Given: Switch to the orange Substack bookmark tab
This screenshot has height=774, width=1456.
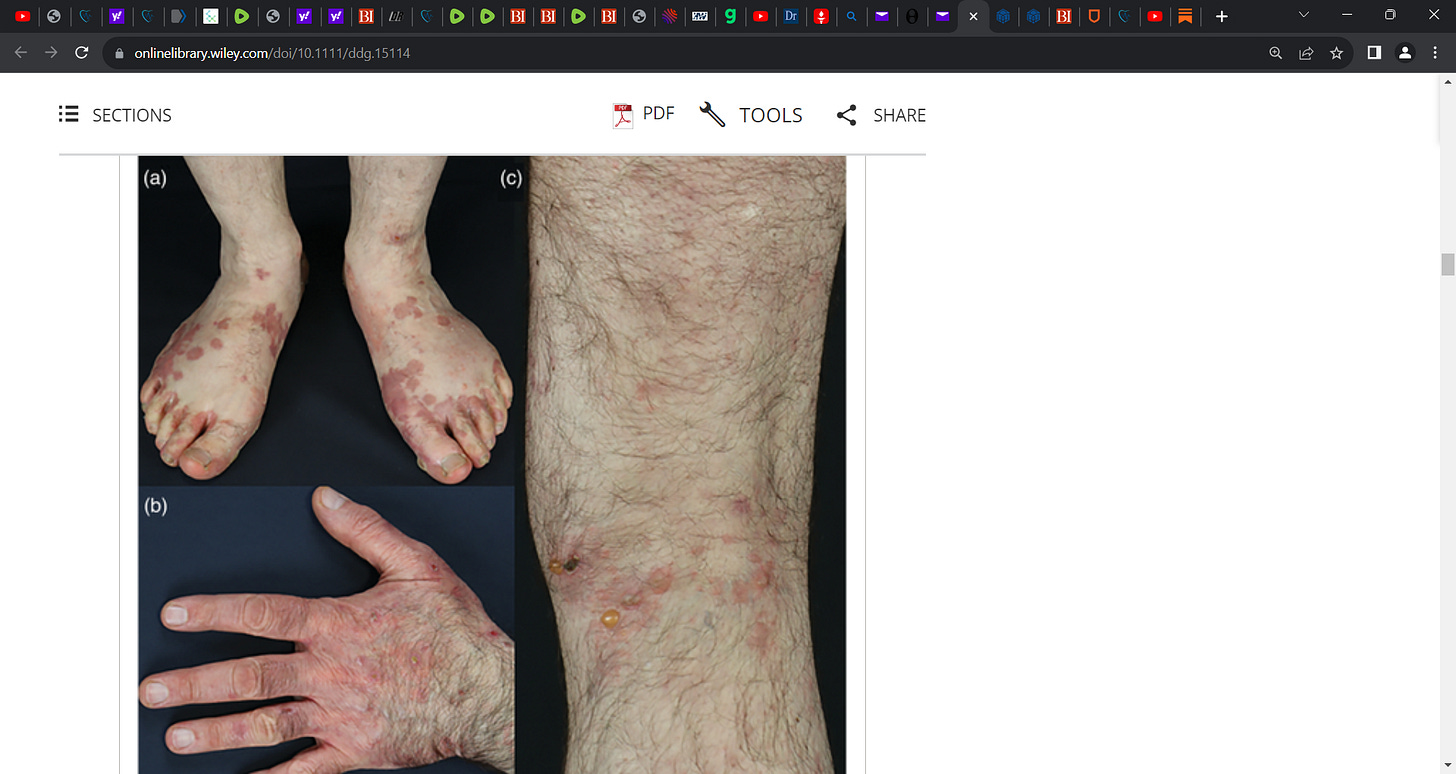Looking at the screenshot, I should [x=1185, y=16].
